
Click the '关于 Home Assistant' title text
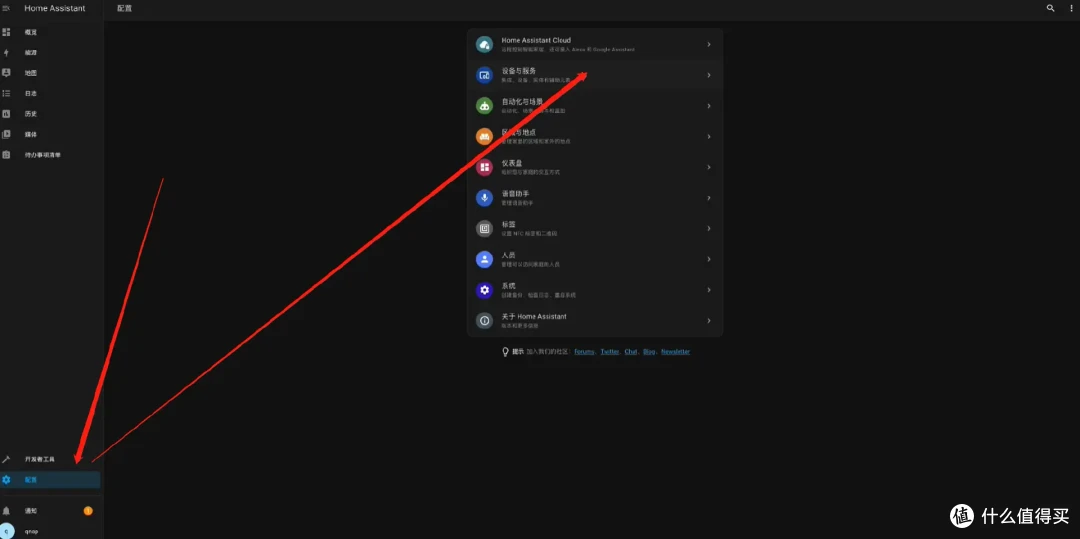(x=534, y=317)
